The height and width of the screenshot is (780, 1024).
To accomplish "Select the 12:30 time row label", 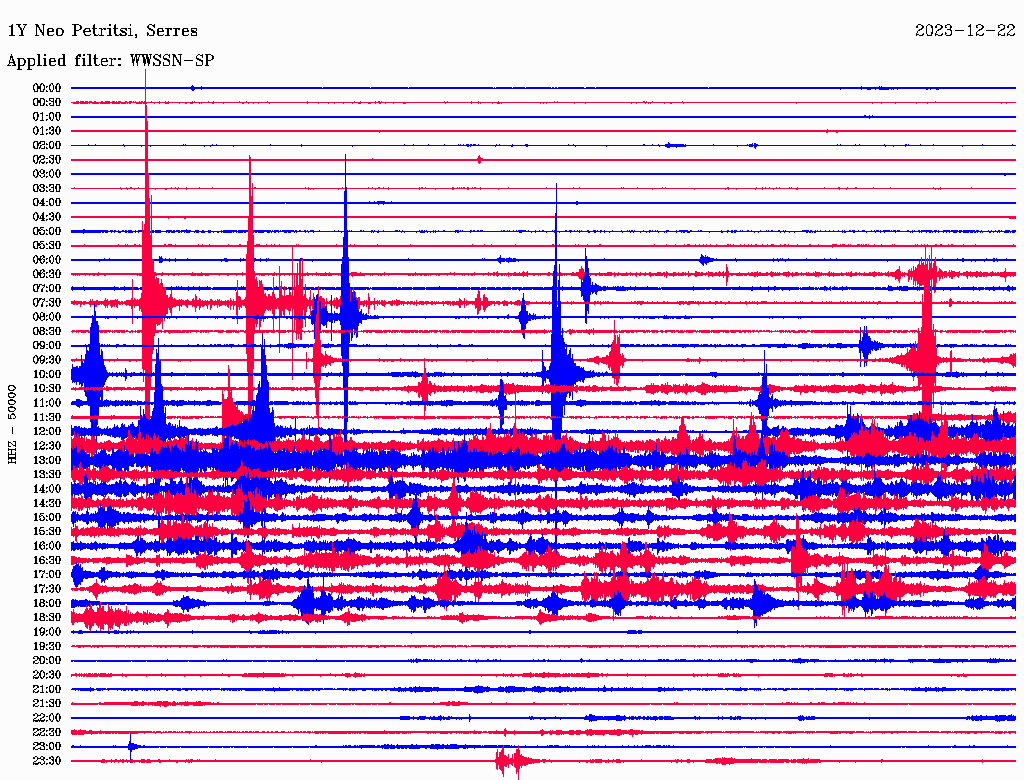I will click(x=47, y=445).
